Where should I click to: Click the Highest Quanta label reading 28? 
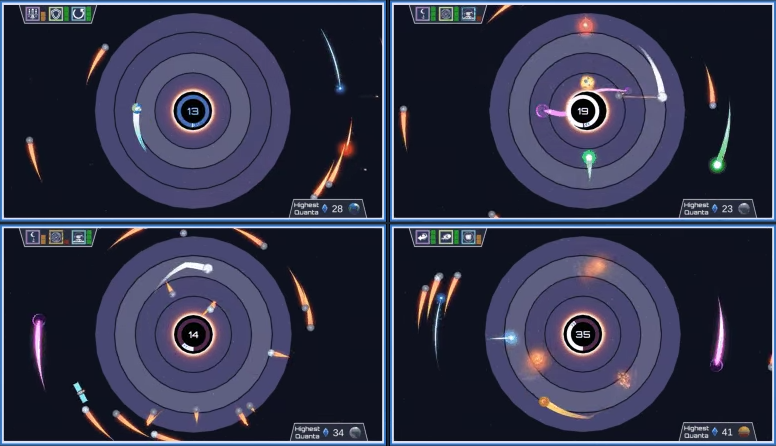tap(306, 208)
